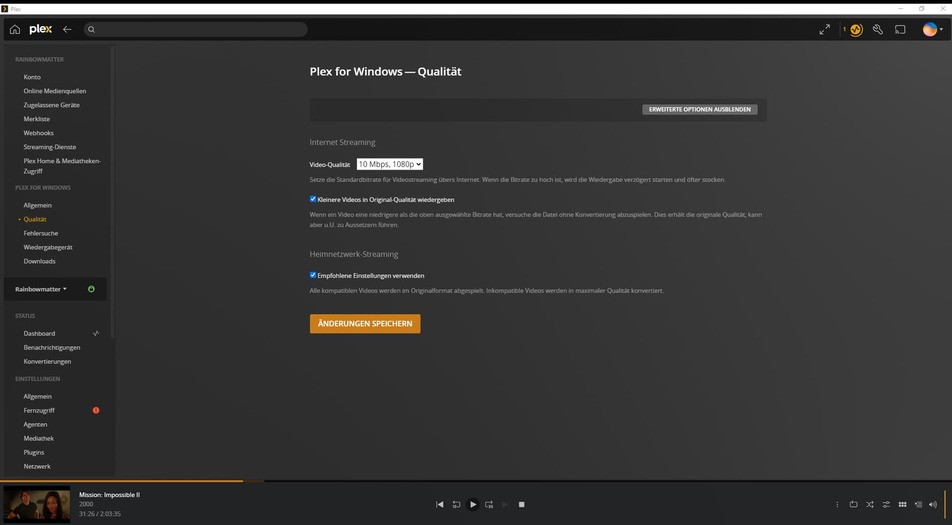Image resolution: width=952 pixels, height=525 pixels.
Task: Open the Video-Qualität dropdown
Action: pos(390,164)
